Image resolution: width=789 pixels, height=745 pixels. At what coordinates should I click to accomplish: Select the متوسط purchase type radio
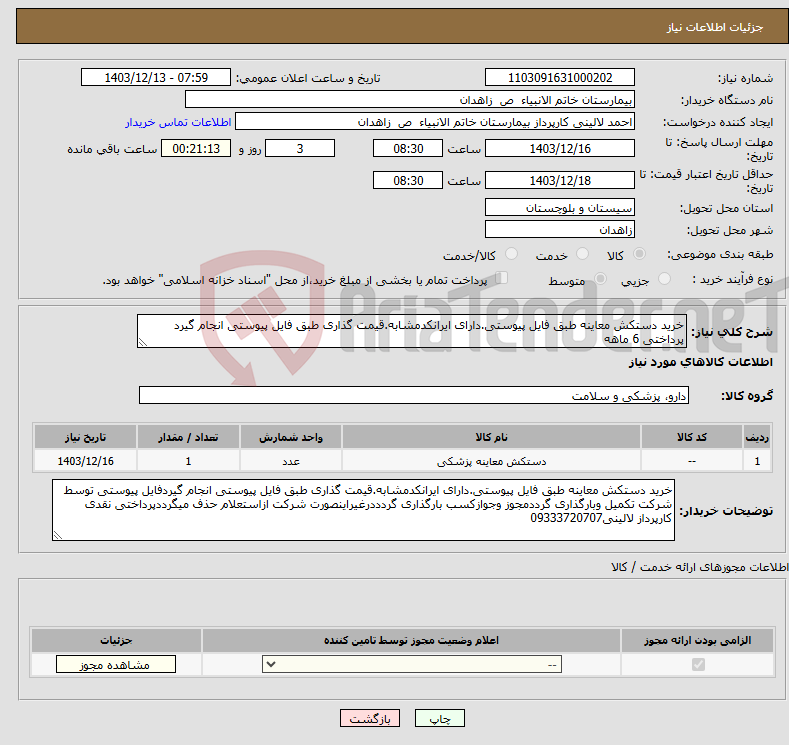600,279
